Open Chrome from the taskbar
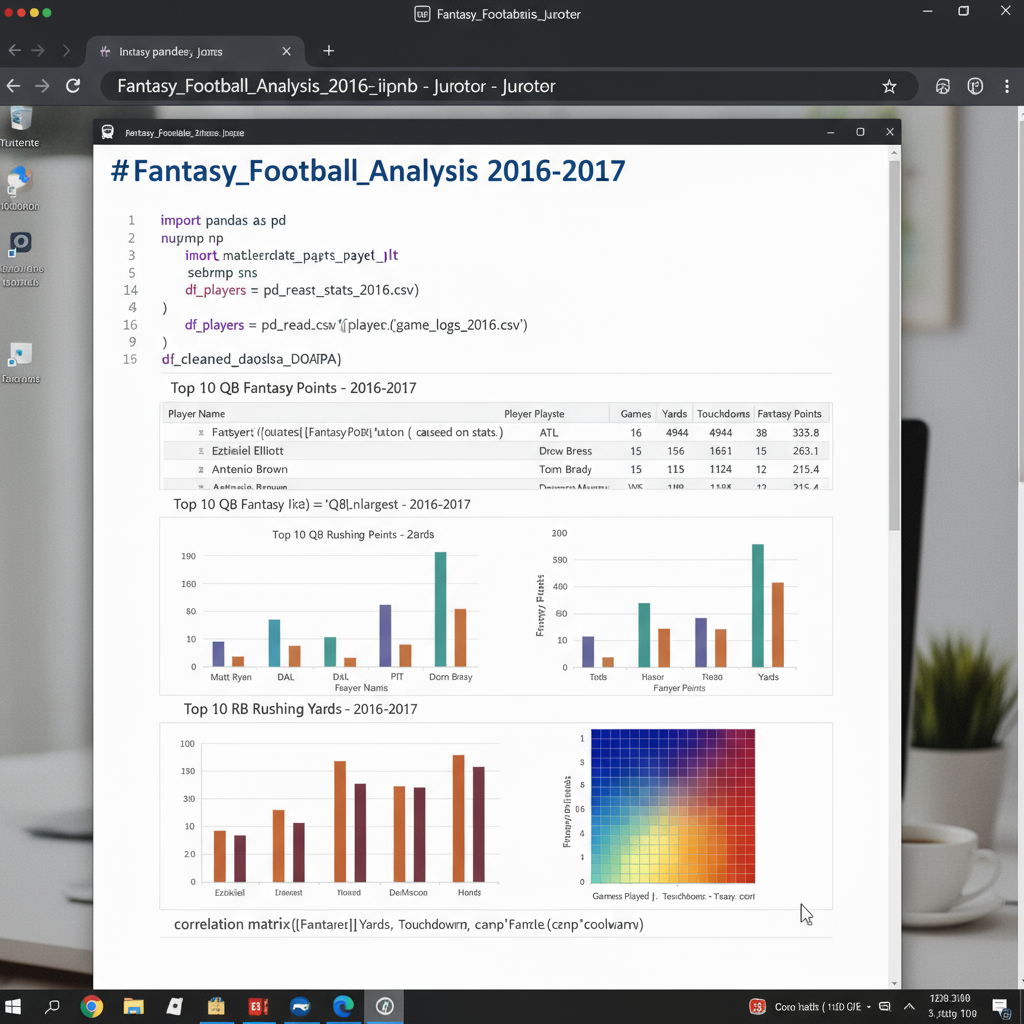Viewport: 1024px width, 1024px height. [92, 1006]
